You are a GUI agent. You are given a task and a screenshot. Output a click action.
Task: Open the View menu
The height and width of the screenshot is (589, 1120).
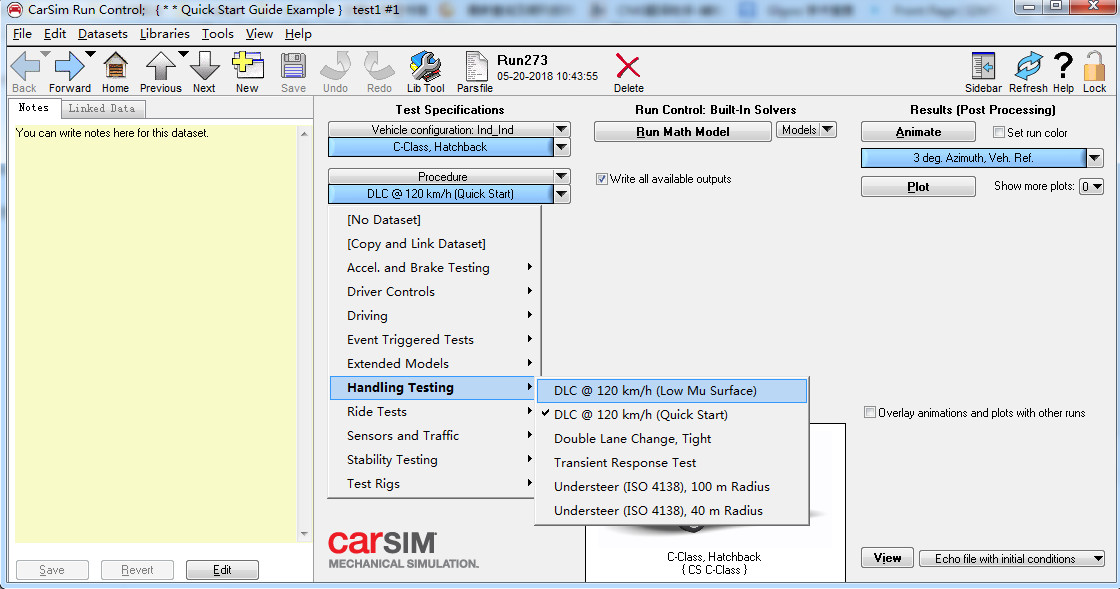pyautogui.click(x=259, y=34)
